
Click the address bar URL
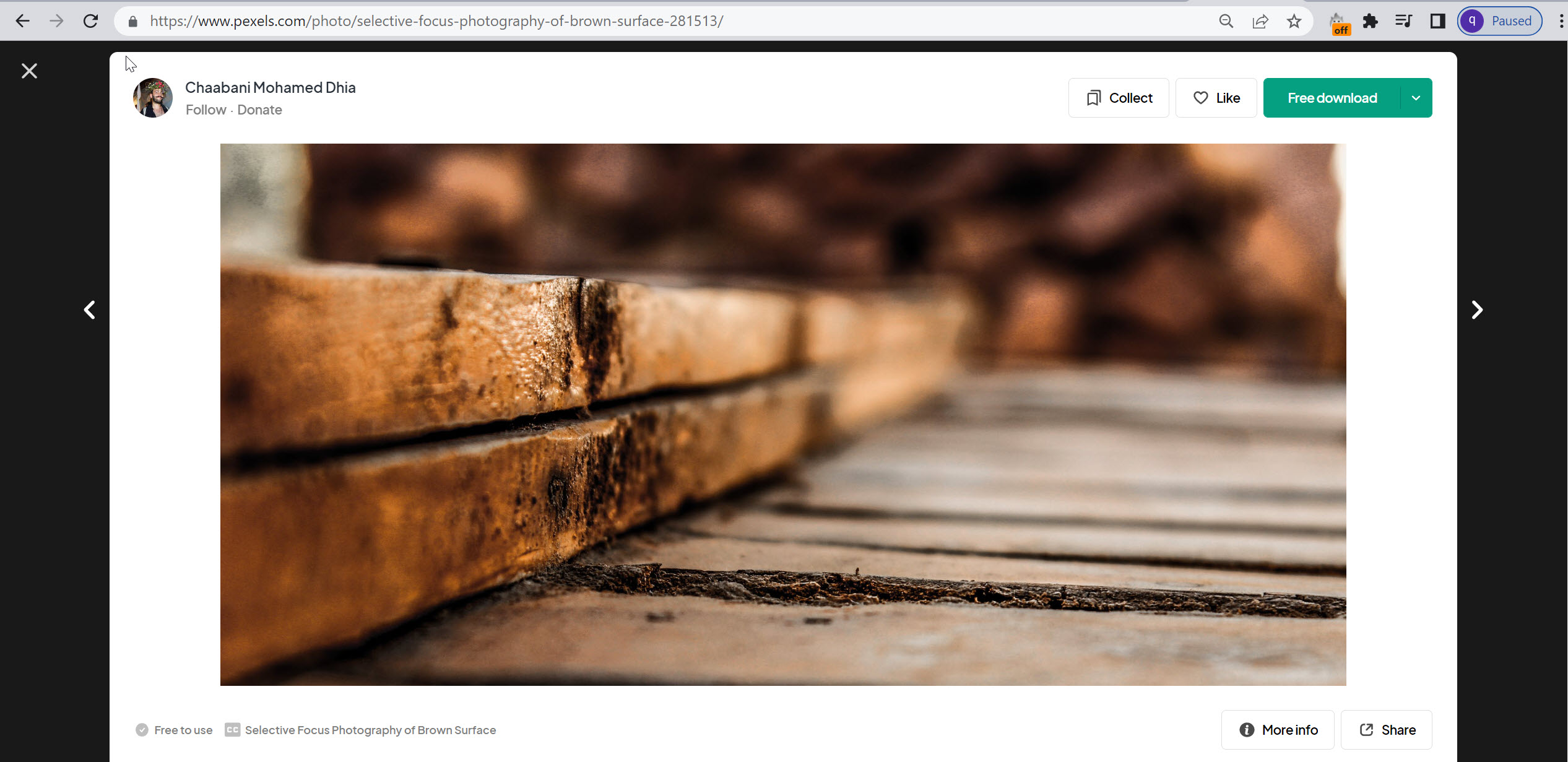(x=436, y=21)
